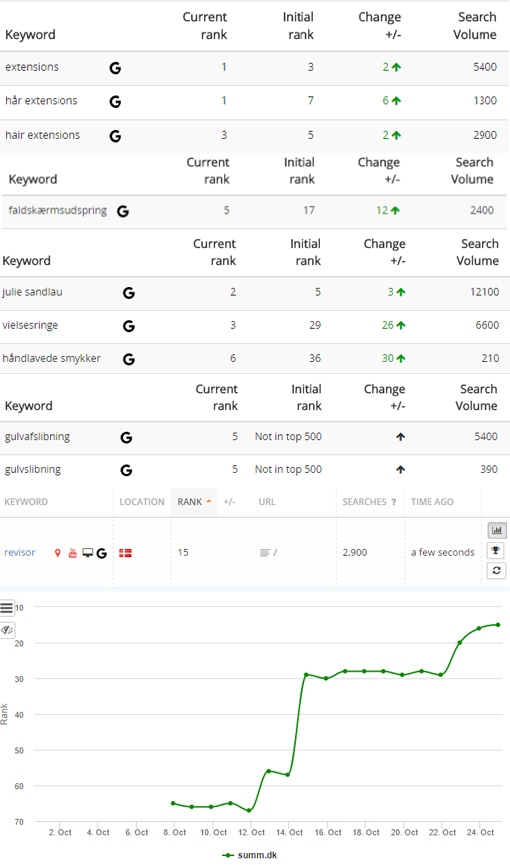Toggle summ.dk legend series
This screenshot has height=865, width=510.
(249, 855)
